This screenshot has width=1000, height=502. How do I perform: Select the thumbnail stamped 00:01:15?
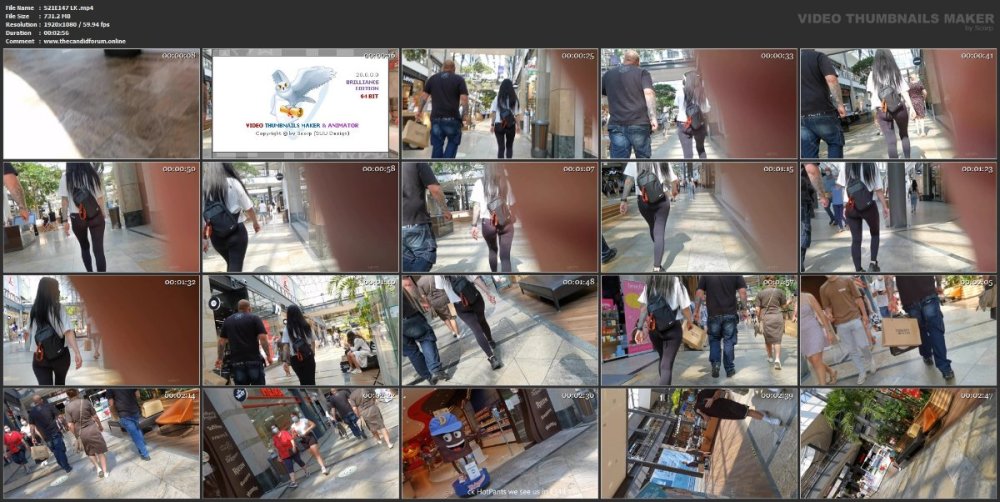(x=699, y=218)
